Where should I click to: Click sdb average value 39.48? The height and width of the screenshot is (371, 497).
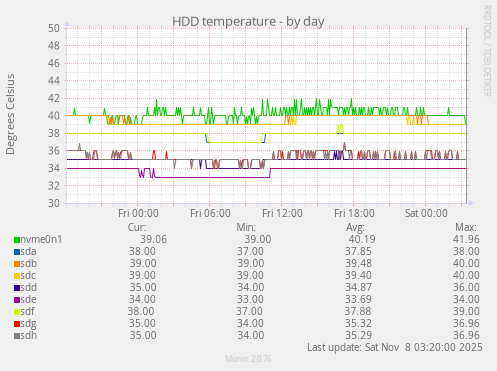tap(358, 263)
